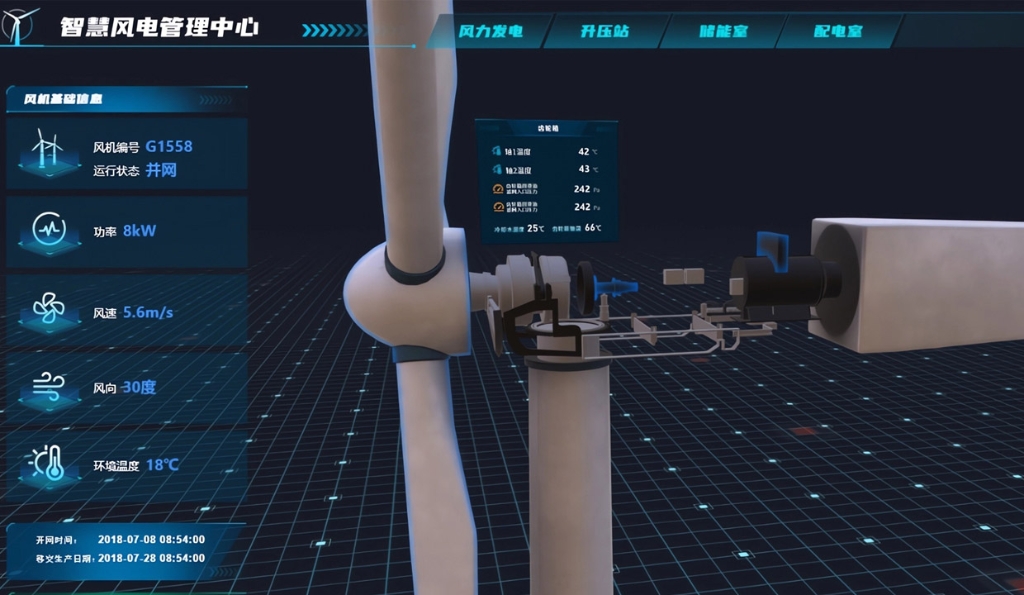Select the blue highlighted part in nacelle
The height and width of the screenshot is (595, 1024).
click(609, 287)
